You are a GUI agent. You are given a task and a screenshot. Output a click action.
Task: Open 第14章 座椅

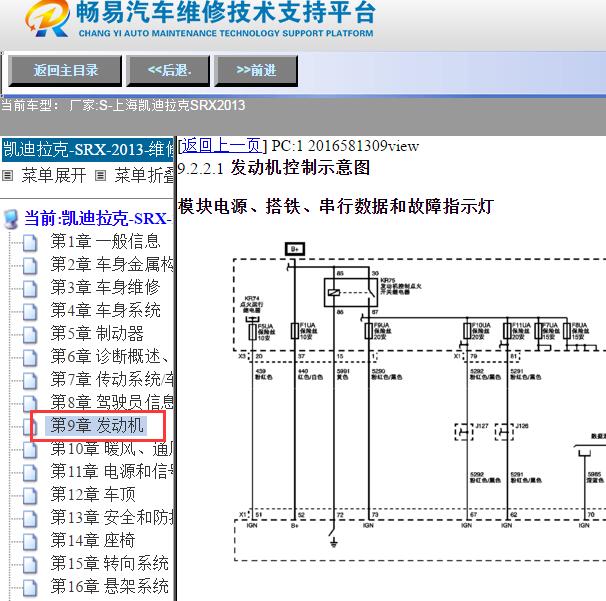click(93, 541)
